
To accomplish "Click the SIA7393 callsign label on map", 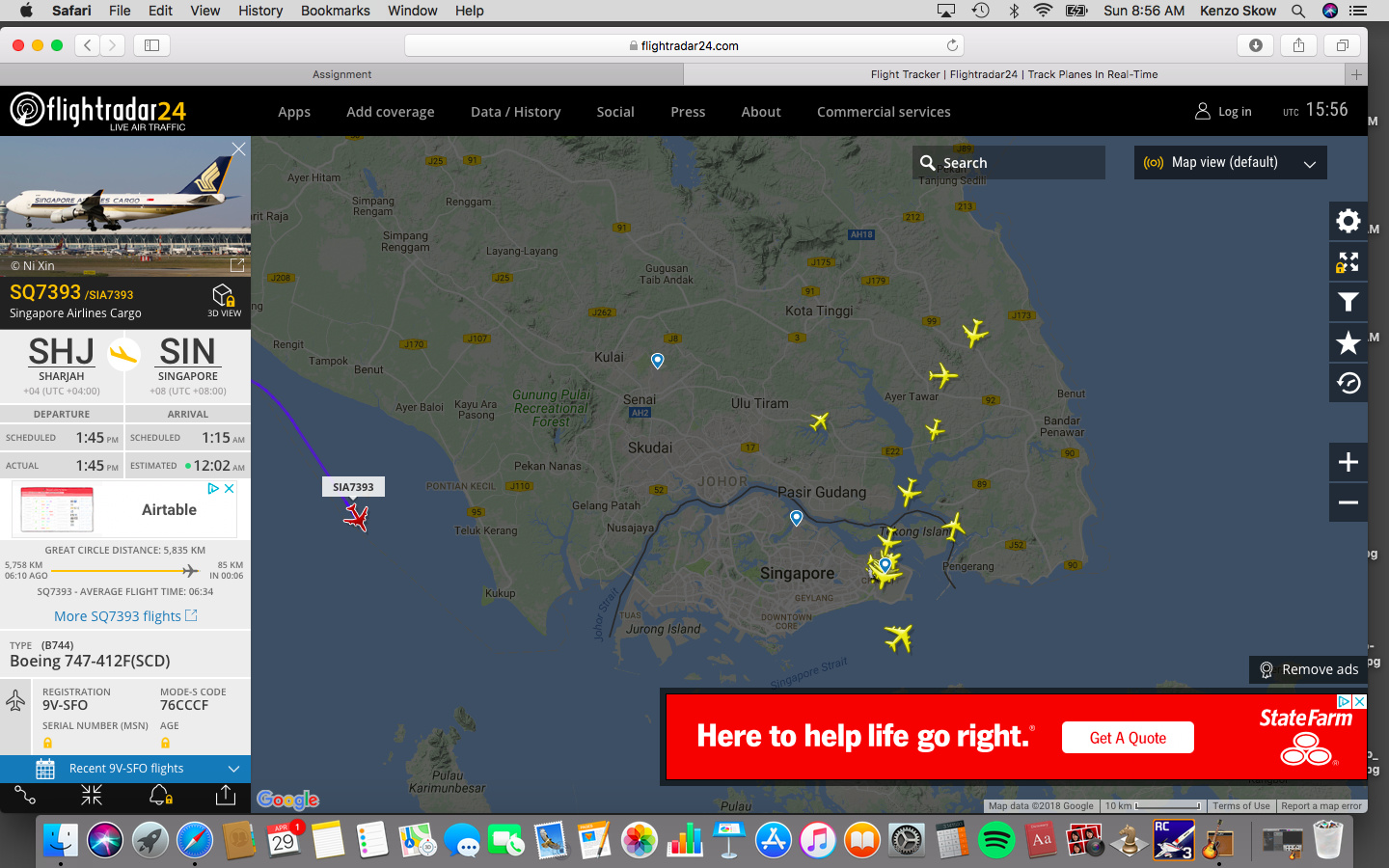I will point(353,487).
